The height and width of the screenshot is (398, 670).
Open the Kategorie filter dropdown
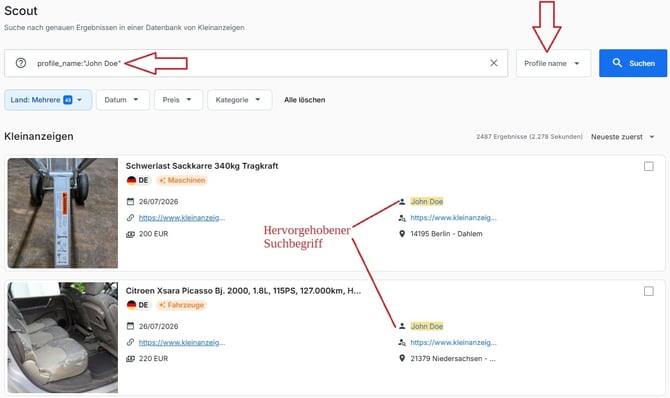click(239, 100)
